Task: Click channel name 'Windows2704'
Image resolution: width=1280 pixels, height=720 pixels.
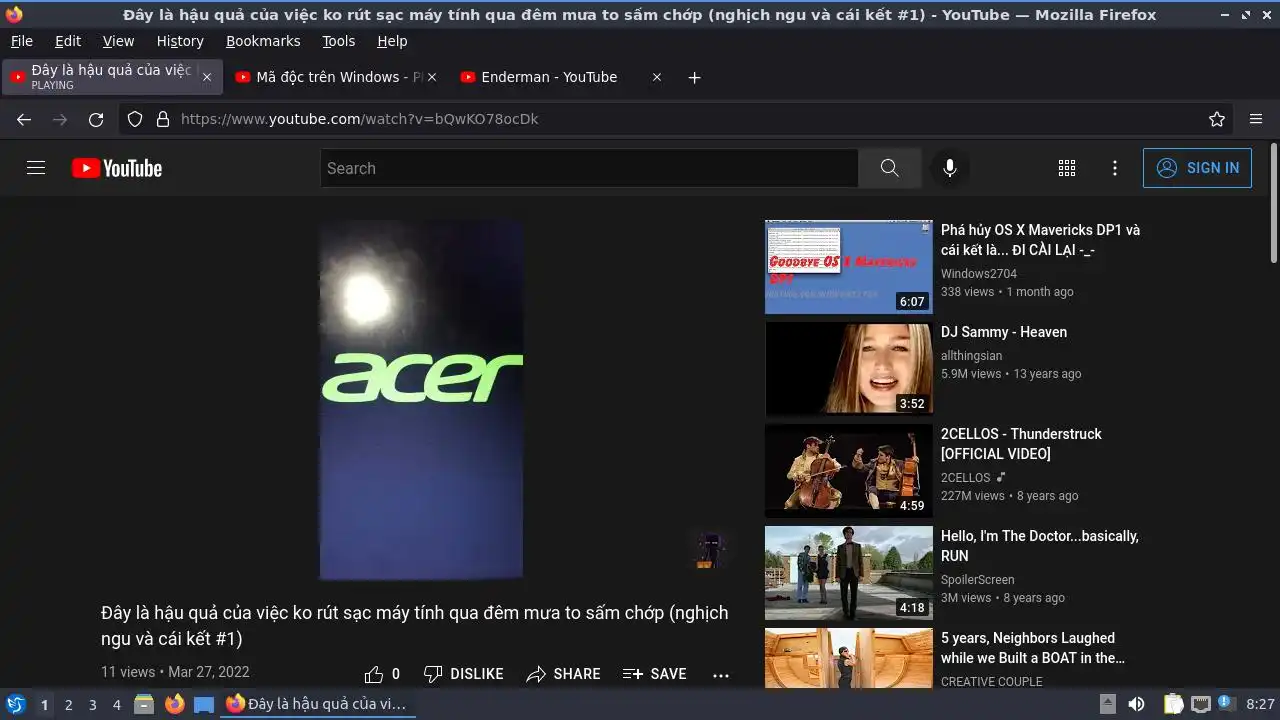Action: point(979,274)
